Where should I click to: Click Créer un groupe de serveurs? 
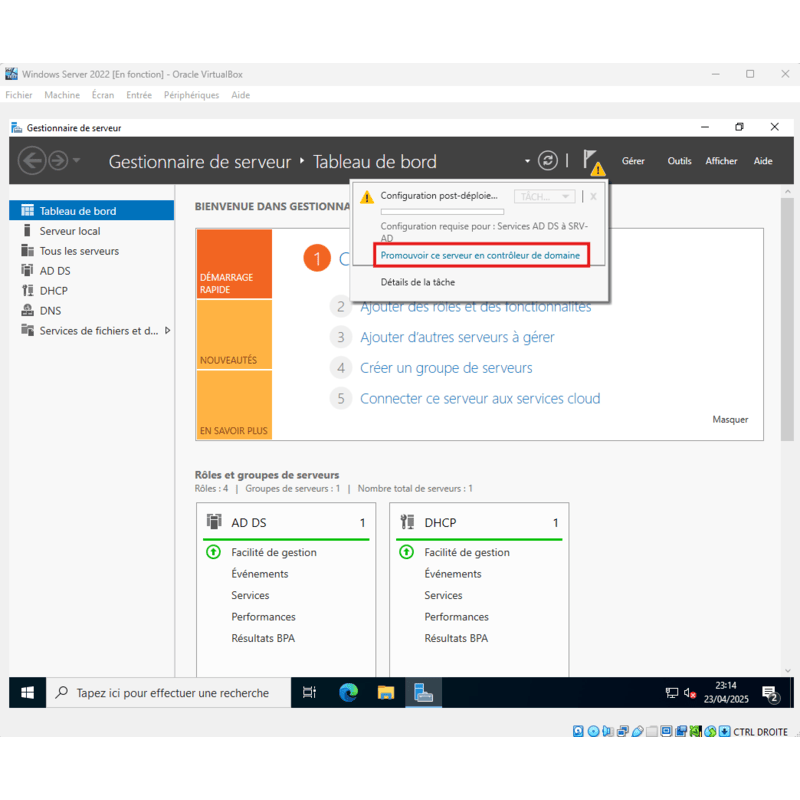(446, 368)
